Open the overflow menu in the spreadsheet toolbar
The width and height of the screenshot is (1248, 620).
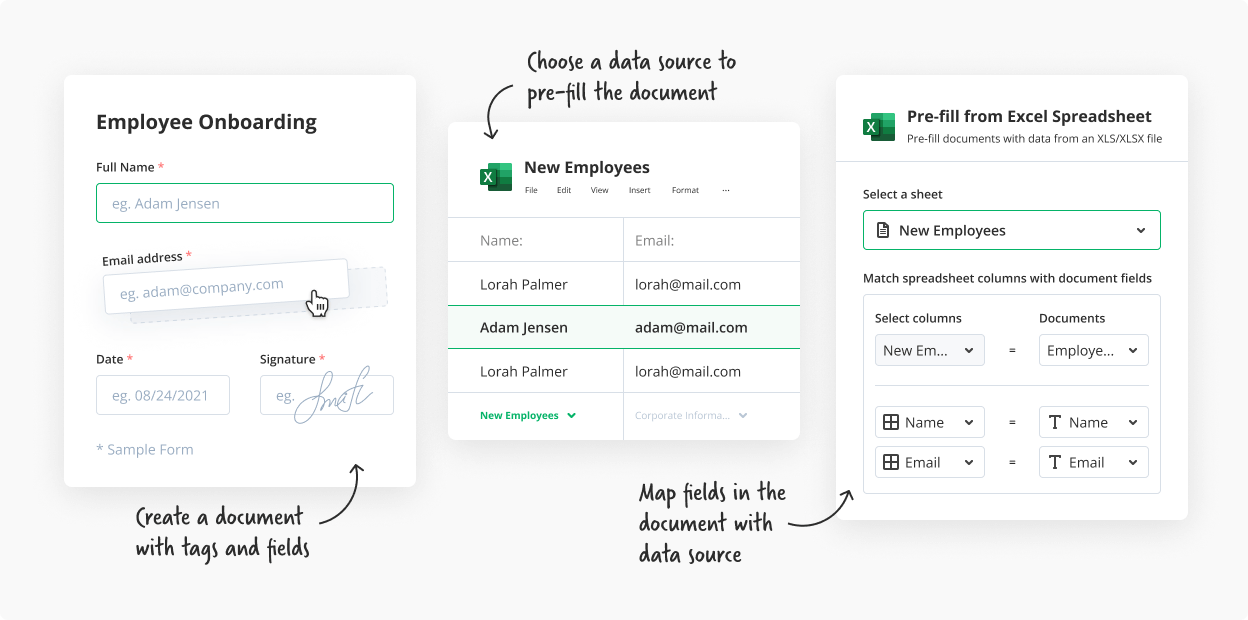point(725,190)
